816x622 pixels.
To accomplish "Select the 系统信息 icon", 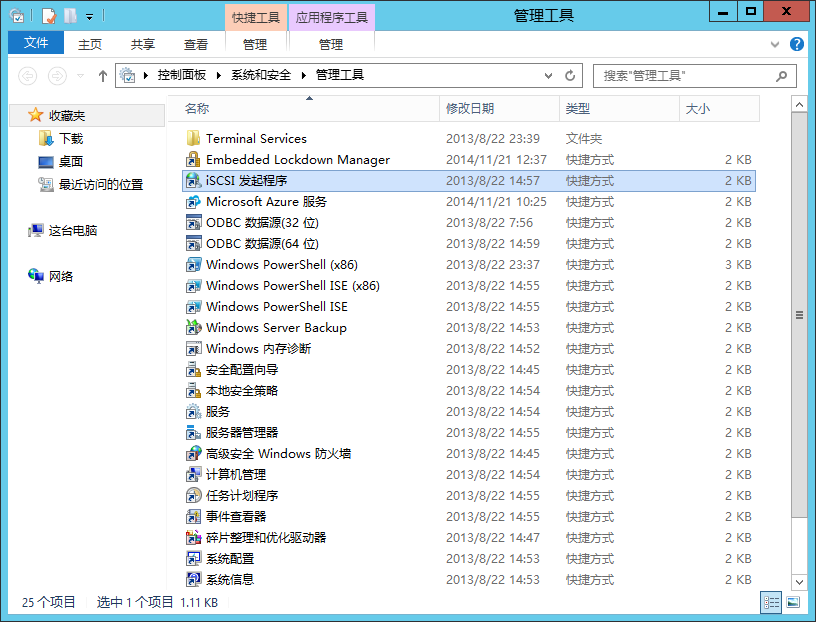I will pos(193,579).
